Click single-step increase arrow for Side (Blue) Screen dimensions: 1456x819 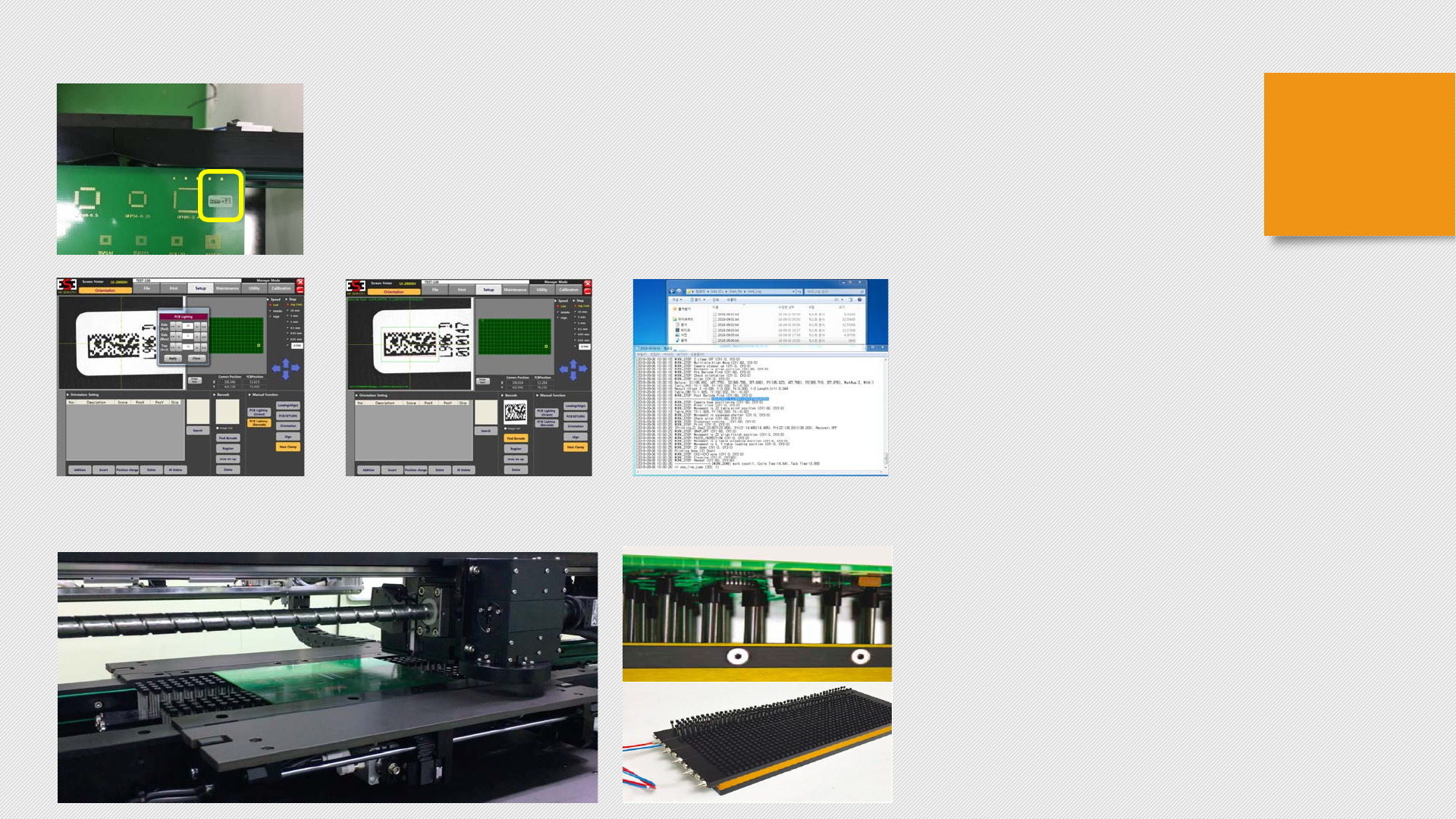click(197, 337)
